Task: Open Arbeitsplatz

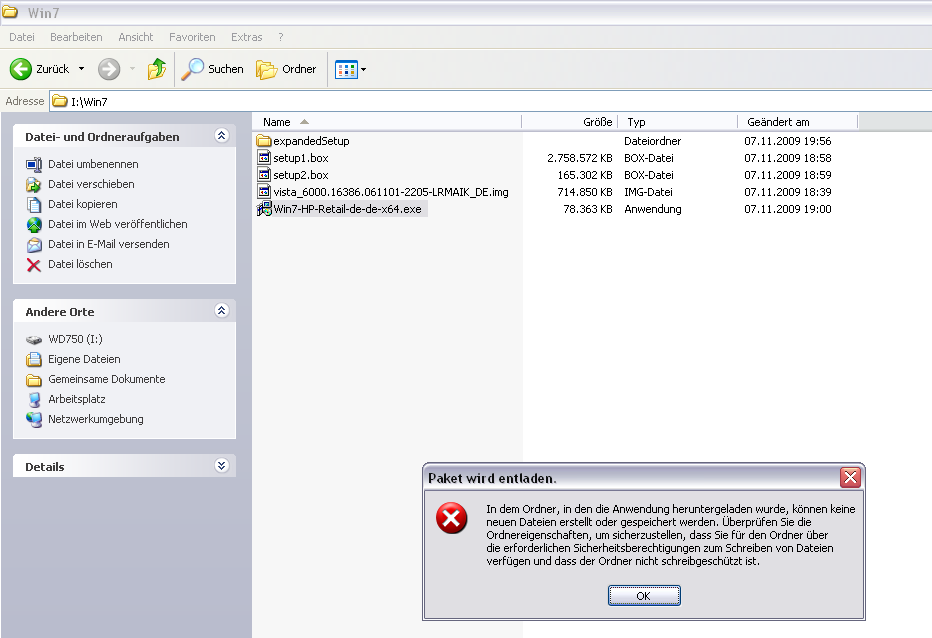Action: 77,400
